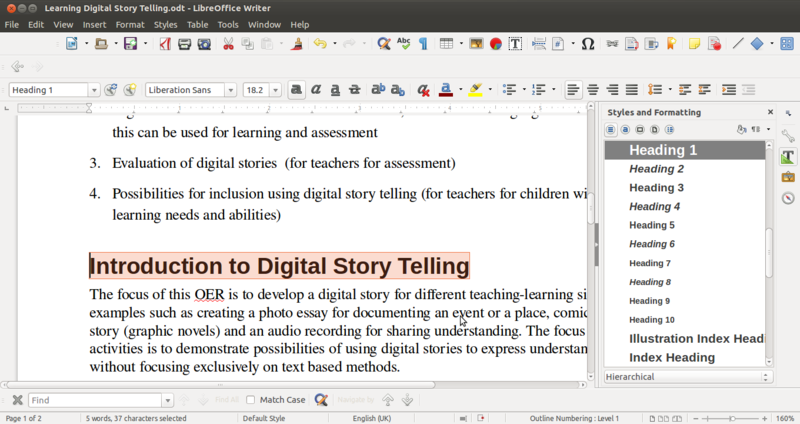
Task: Click the Print icon
Action: [184, 44]
